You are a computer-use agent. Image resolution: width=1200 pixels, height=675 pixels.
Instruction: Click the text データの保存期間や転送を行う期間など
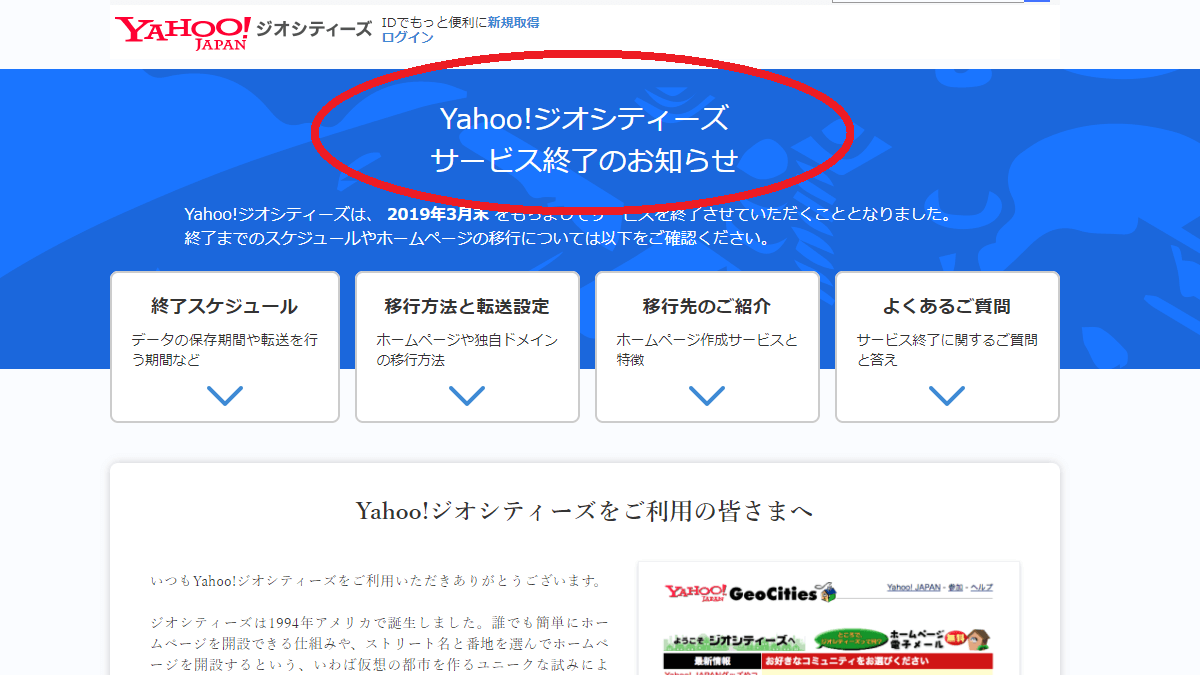[225, 350]
